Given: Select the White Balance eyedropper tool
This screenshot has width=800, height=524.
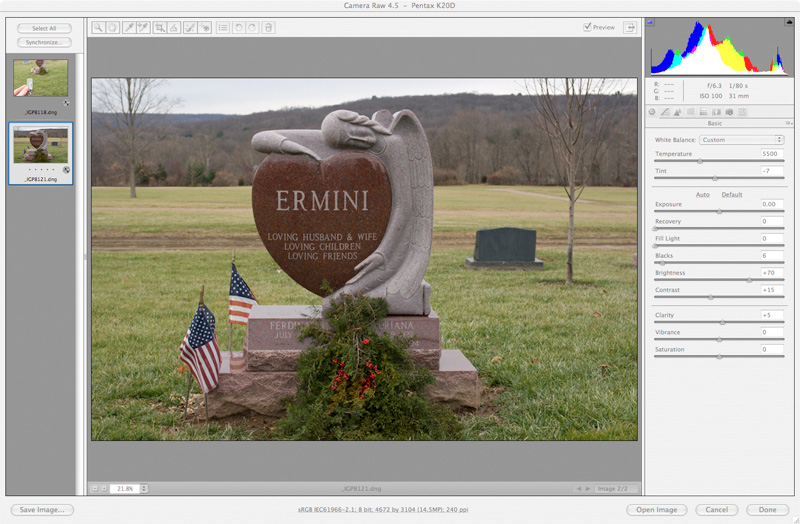Looking at the screenshot, I should [129, 28].
